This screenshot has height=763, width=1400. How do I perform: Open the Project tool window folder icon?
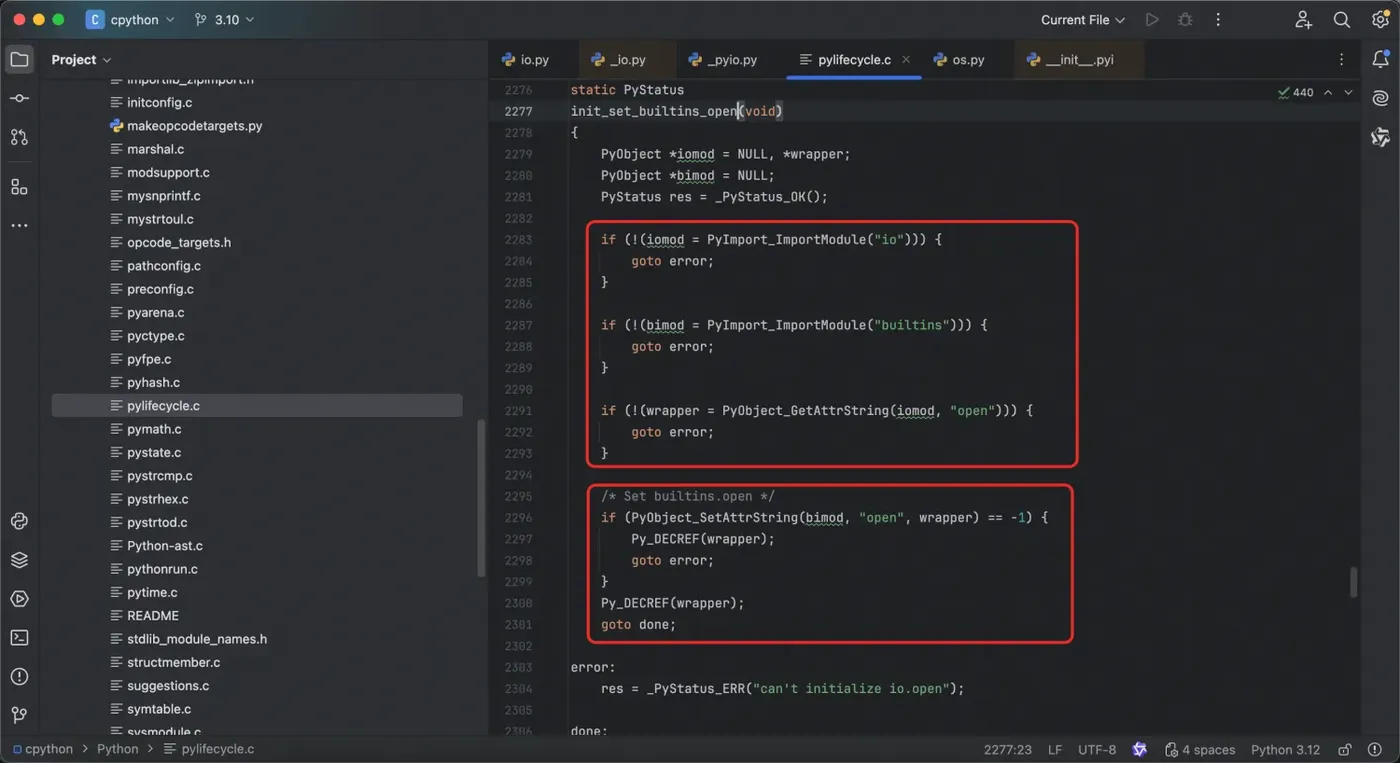(x=19, y=60)
